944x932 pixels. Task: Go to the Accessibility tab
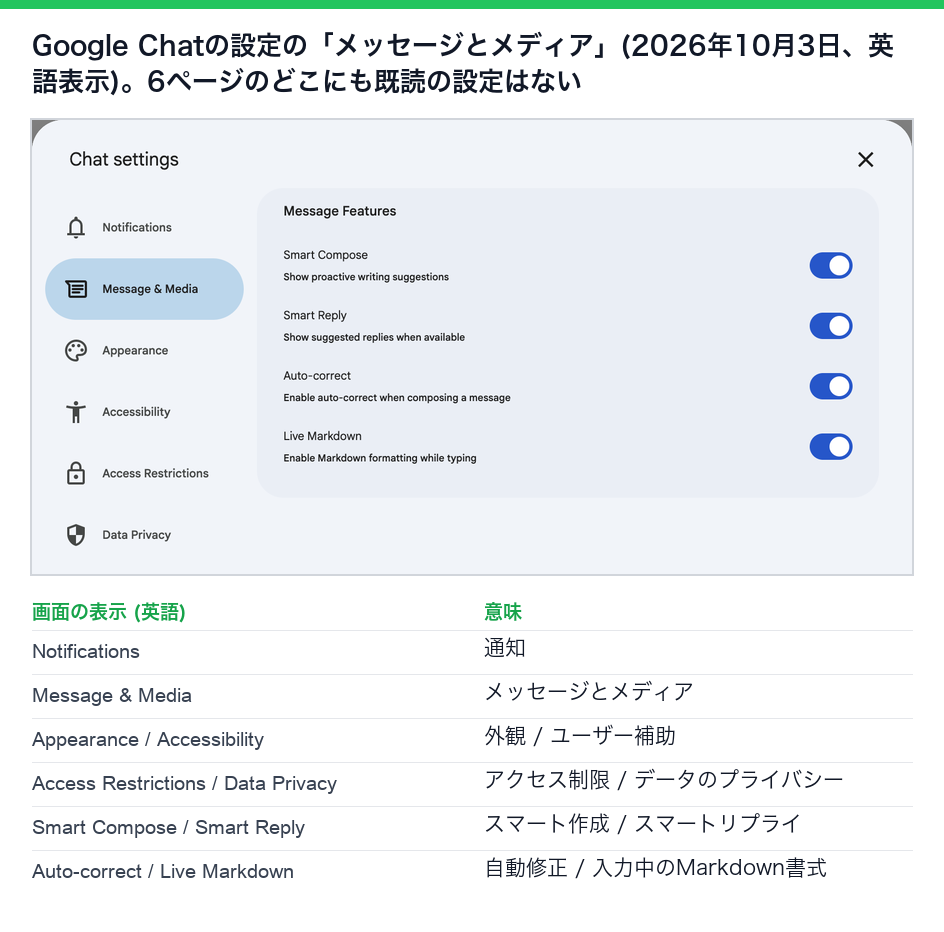(x=144, y=412)
